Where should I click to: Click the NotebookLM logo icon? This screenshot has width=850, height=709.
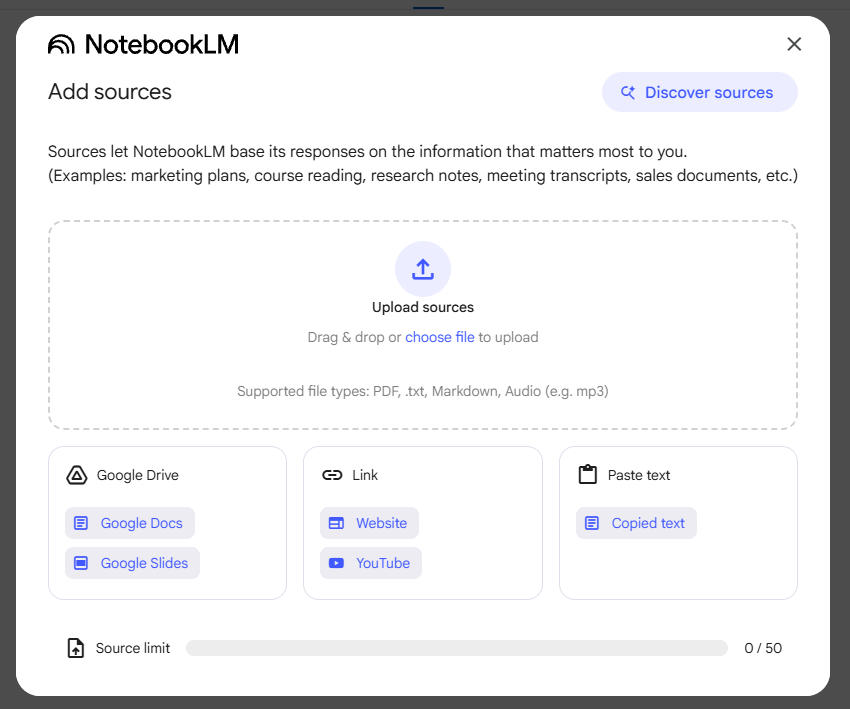(x=61, y=44)
